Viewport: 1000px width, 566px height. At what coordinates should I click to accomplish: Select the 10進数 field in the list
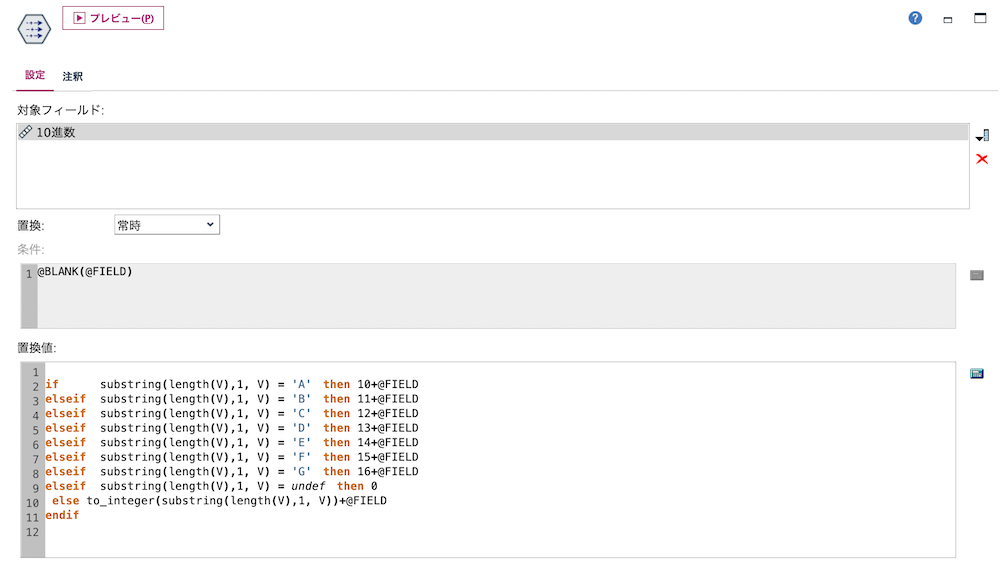pyautogui.click(x=492, y=132)
